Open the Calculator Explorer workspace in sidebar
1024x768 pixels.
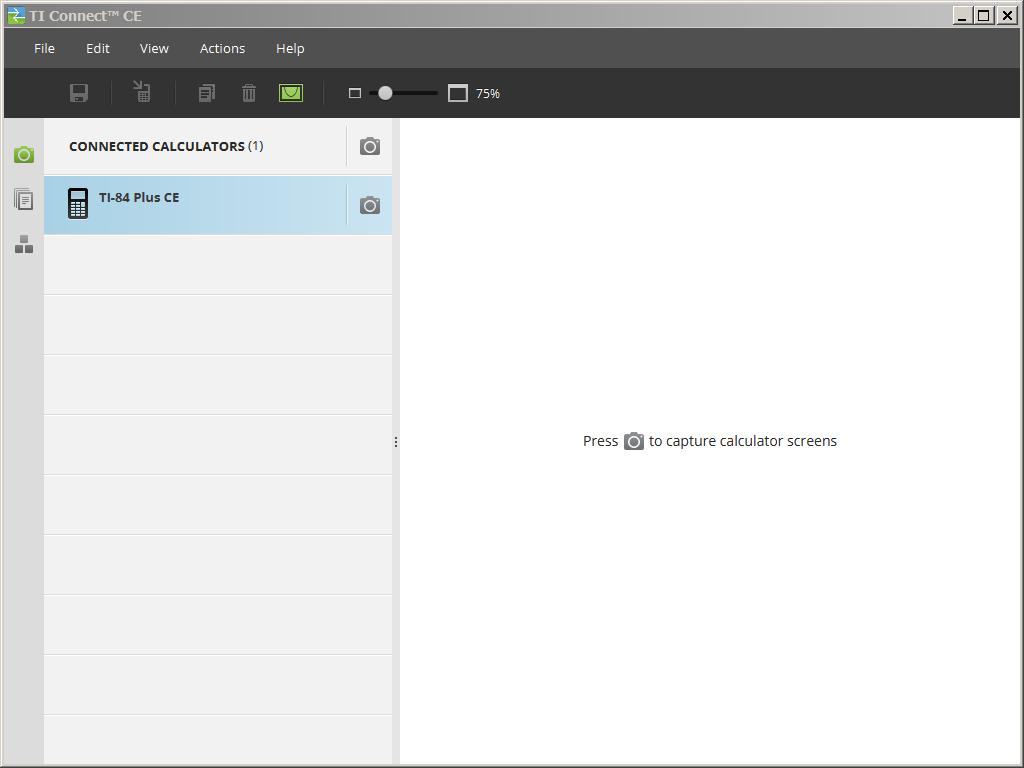click(24, 199)
